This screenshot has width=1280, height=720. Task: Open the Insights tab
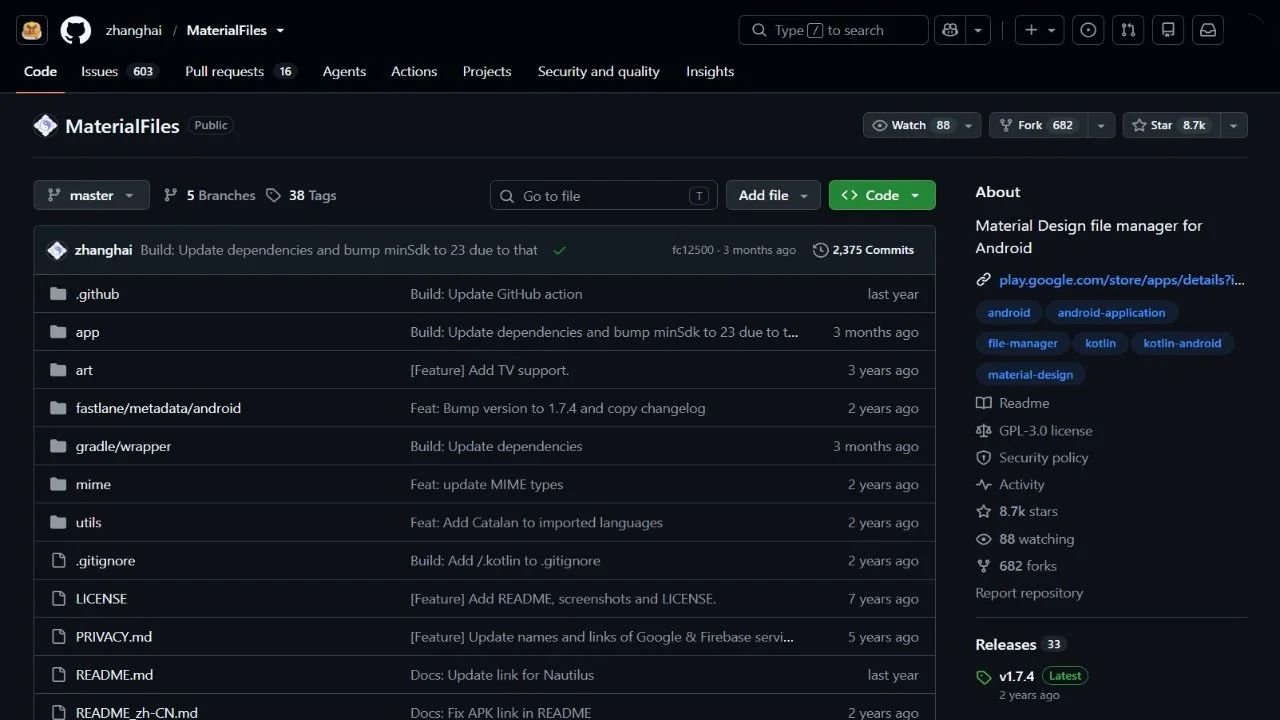[x=710, y=71]
